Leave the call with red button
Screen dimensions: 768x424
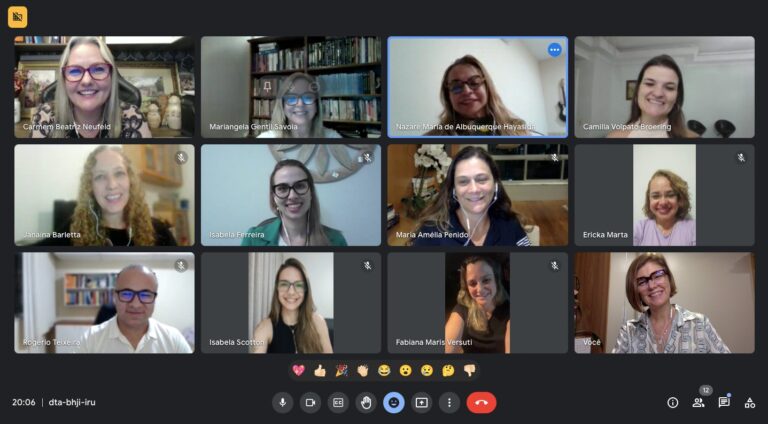pos(481,402)
